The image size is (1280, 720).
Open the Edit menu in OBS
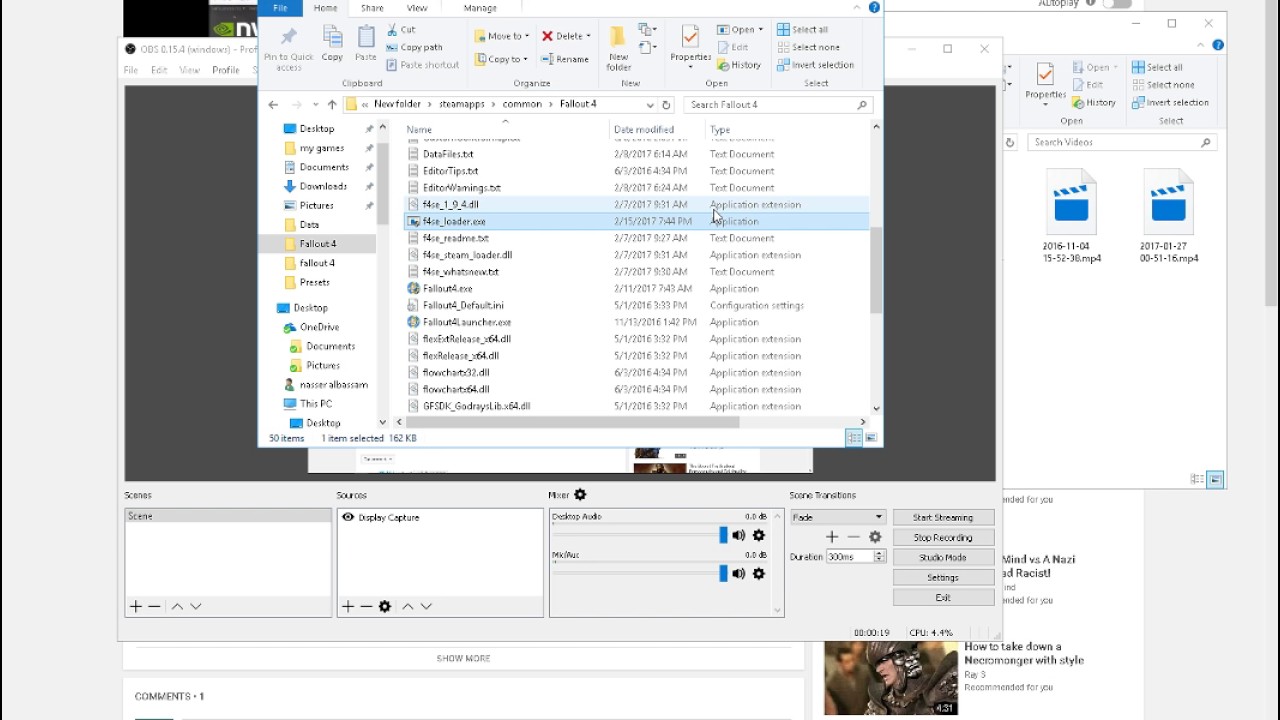tap(159, 70)
